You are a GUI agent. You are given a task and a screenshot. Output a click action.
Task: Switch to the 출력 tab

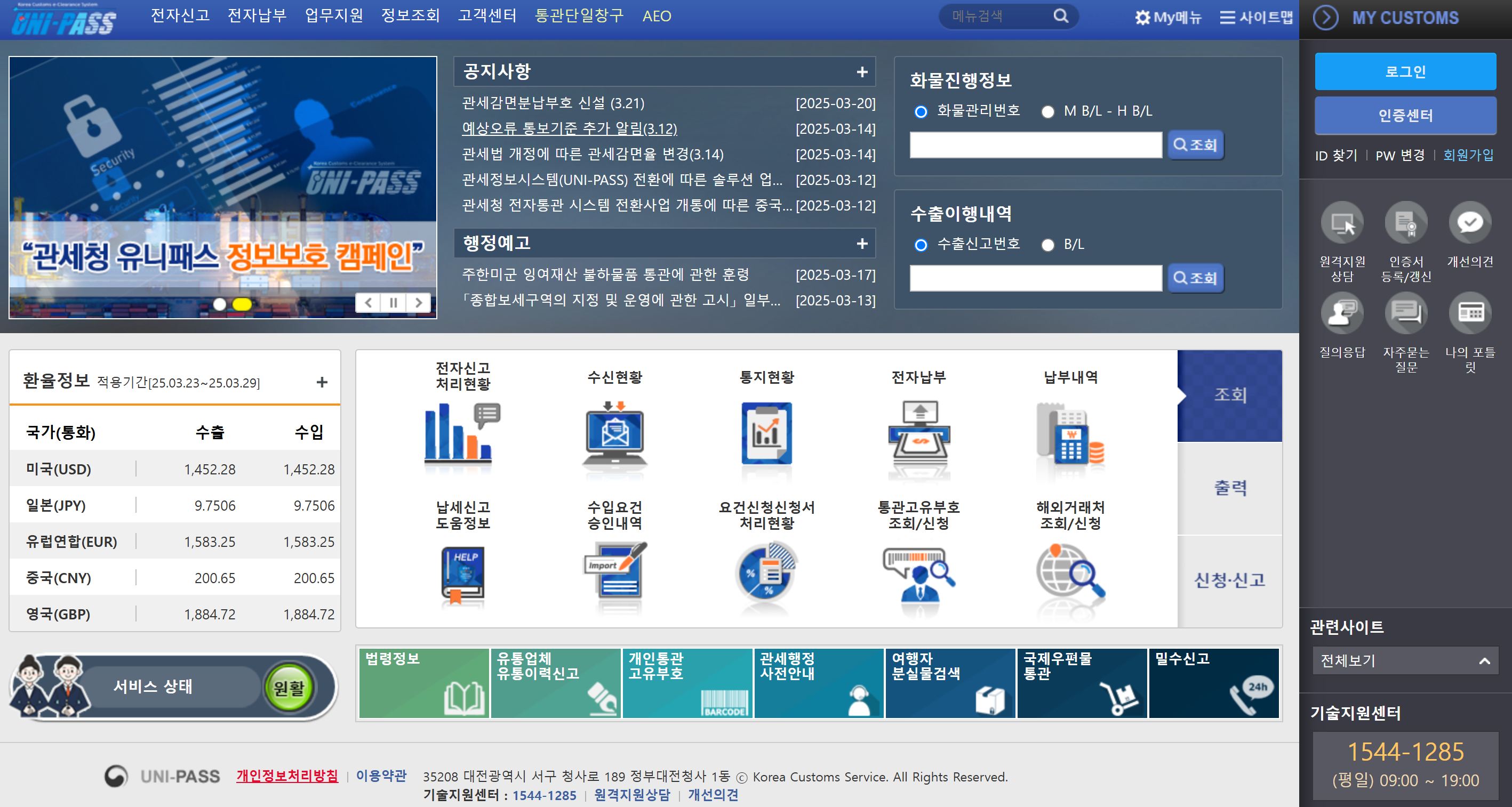click(x=1230, y=487)
